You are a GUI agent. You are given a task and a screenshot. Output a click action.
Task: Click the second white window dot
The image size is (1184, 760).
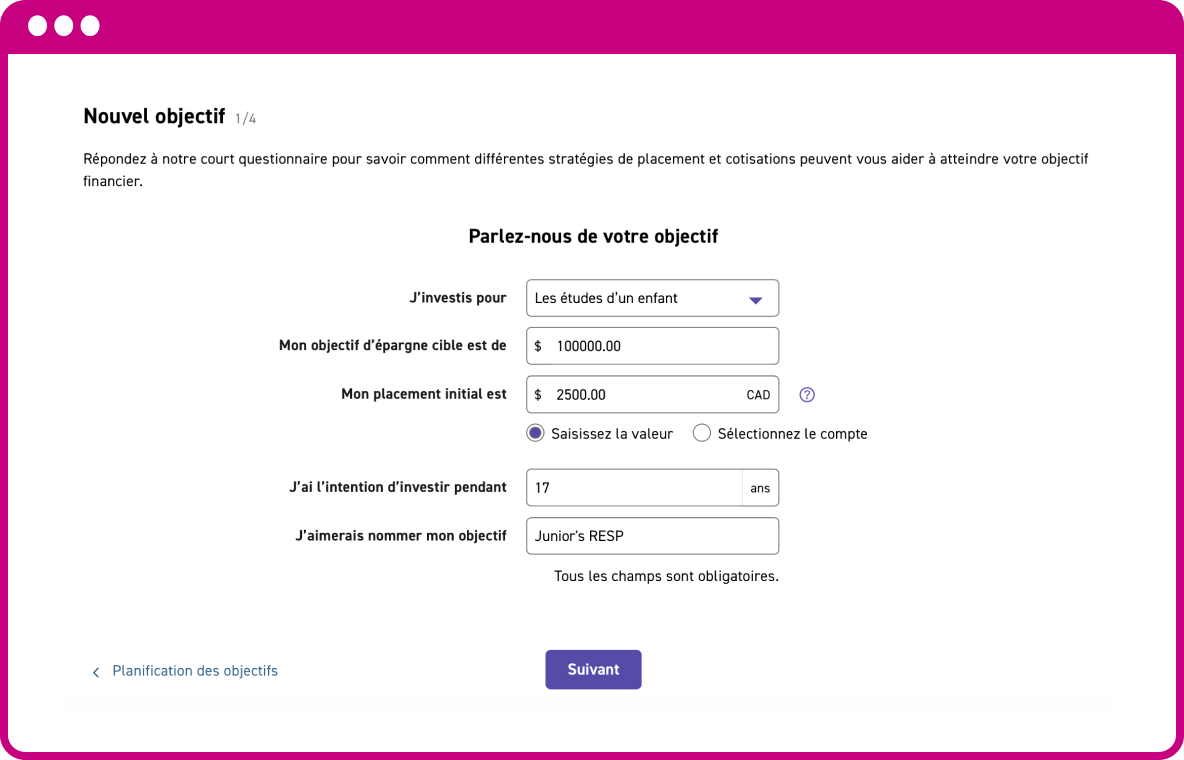tap(64, 26)
